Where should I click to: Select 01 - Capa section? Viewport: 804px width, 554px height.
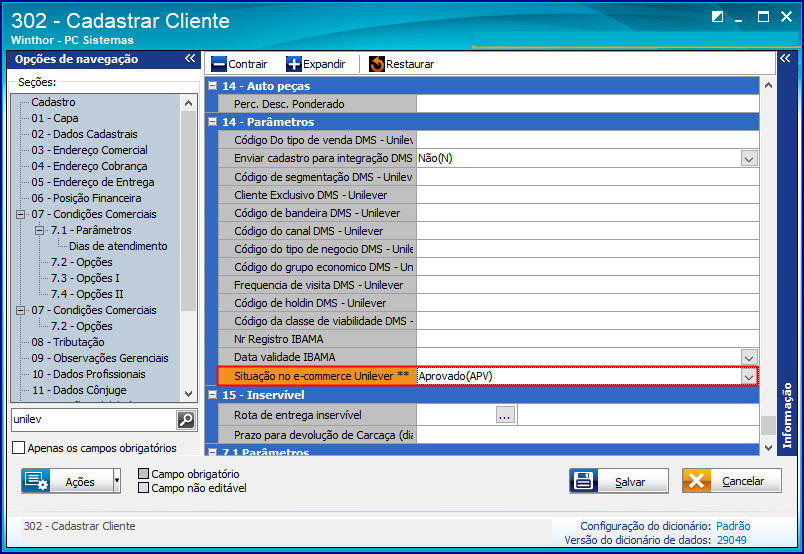(x=55, y=118)
